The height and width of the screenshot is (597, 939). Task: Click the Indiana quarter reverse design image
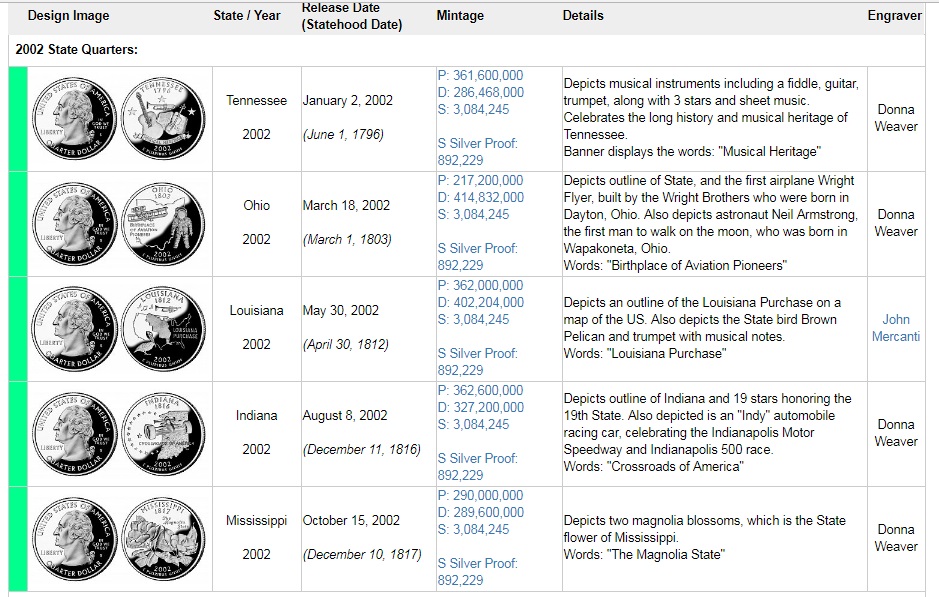(163, 434)
